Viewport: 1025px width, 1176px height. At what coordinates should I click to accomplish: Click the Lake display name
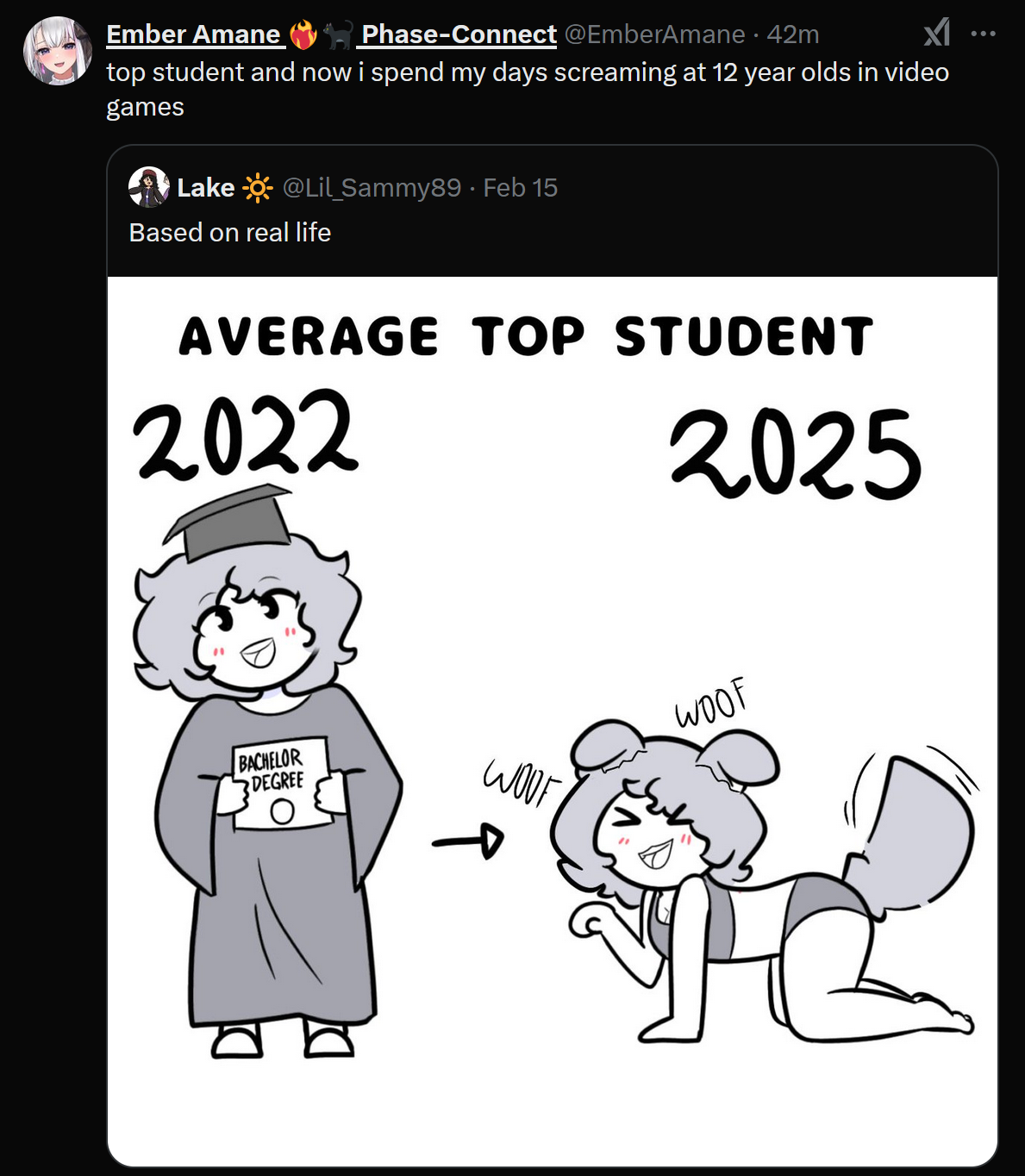pos(206,187)
